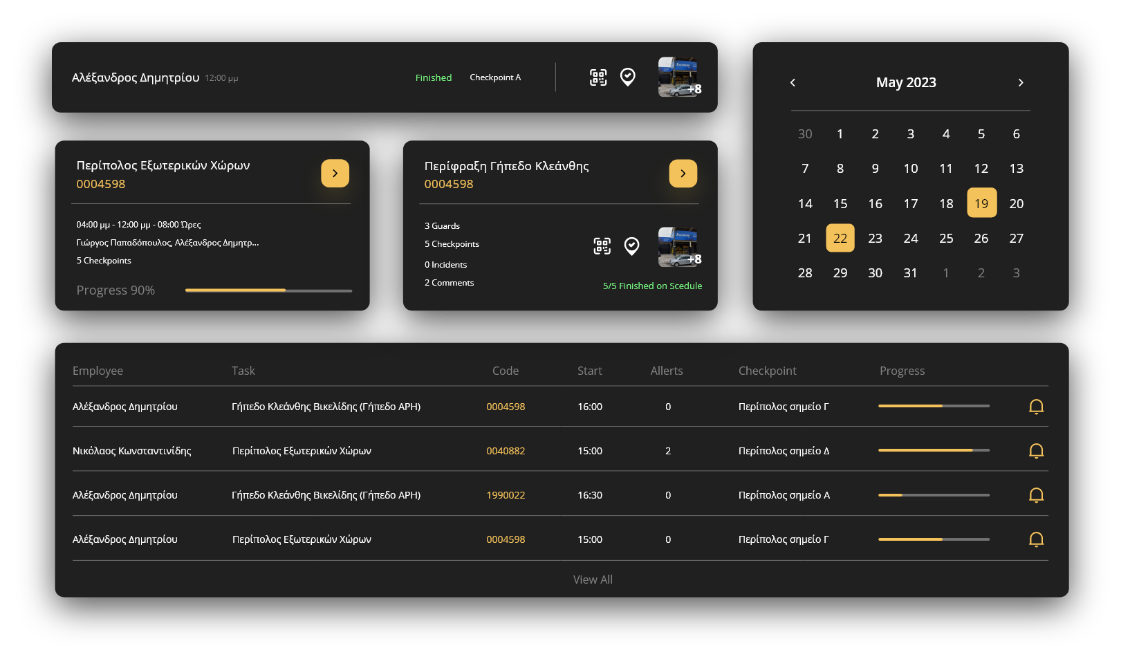The image size is (1121, 659).
Task: Click View All below the table
Action: tap(592, 580)
